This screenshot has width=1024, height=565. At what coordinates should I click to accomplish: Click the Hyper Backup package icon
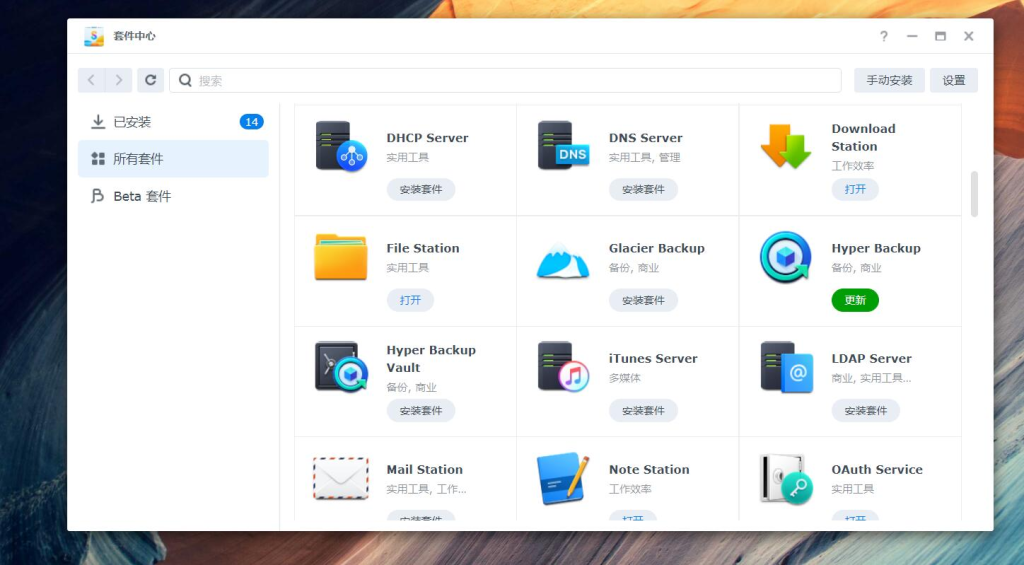click(786, 257)
